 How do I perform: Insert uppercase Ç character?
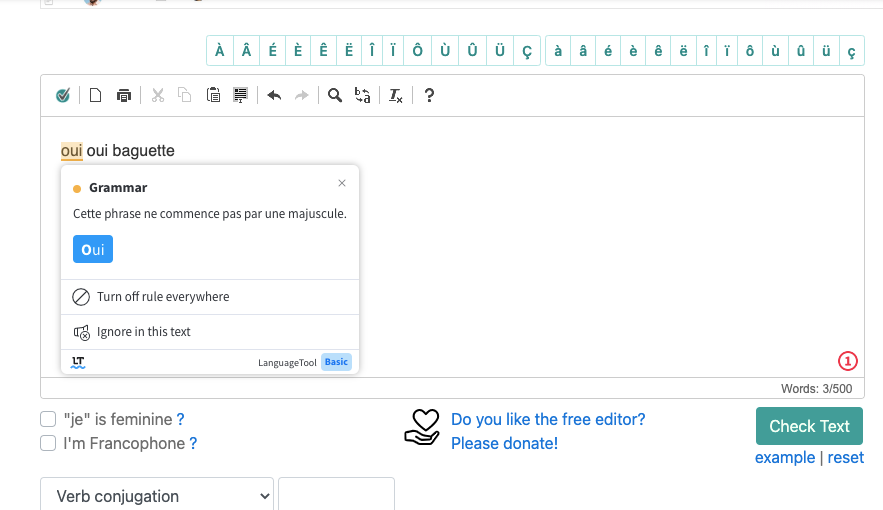click(x=527, y=51)
